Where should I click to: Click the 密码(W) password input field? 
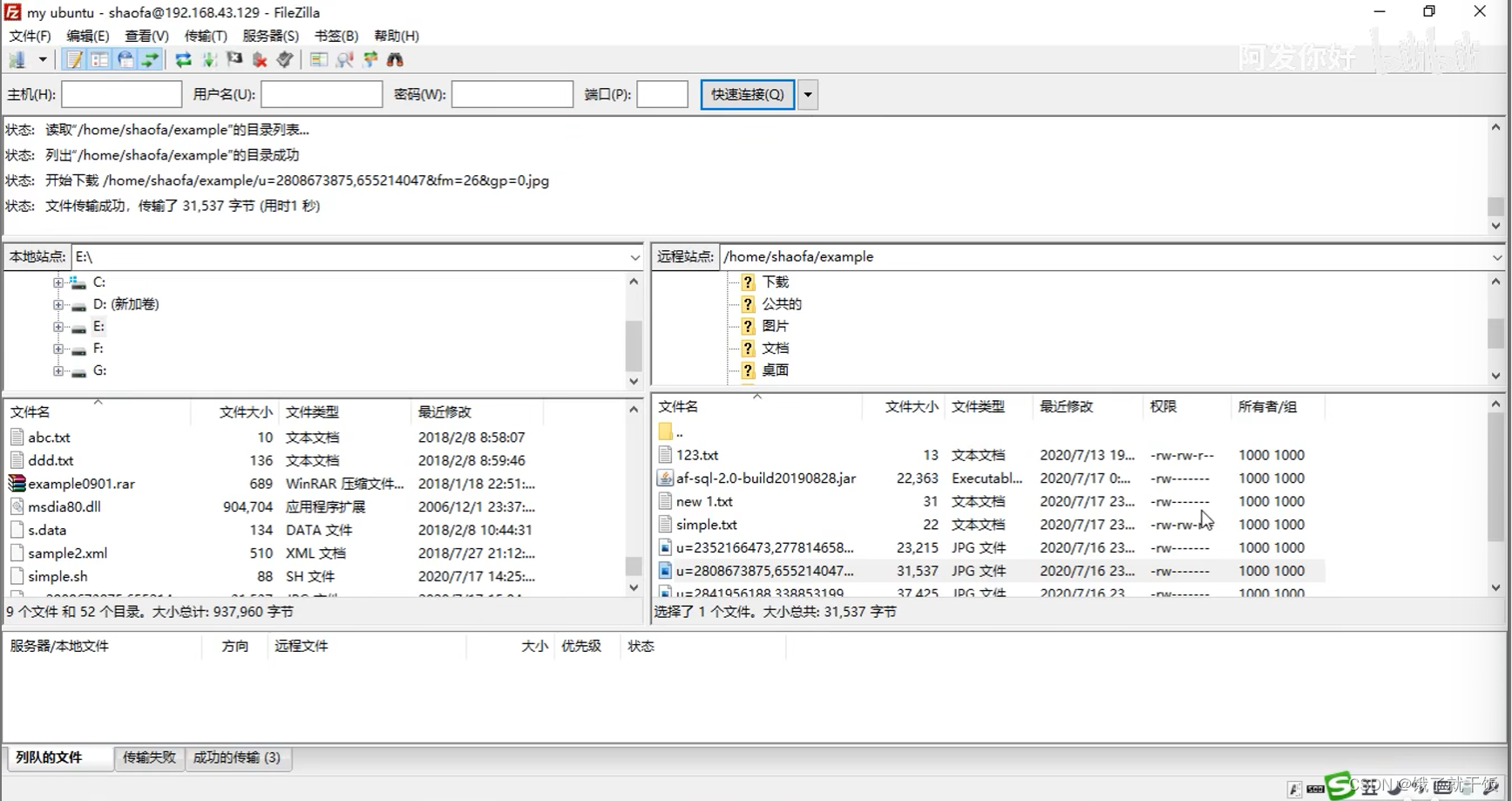[x=512, y=94]
